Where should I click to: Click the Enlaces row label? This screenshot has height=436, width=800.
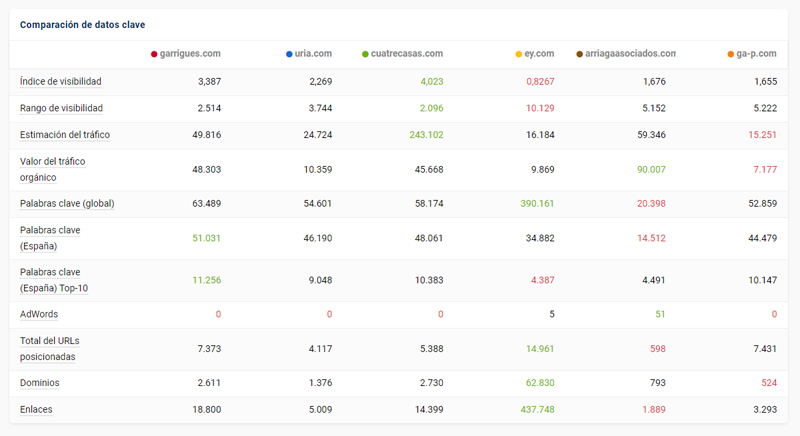tap(37, 409)
